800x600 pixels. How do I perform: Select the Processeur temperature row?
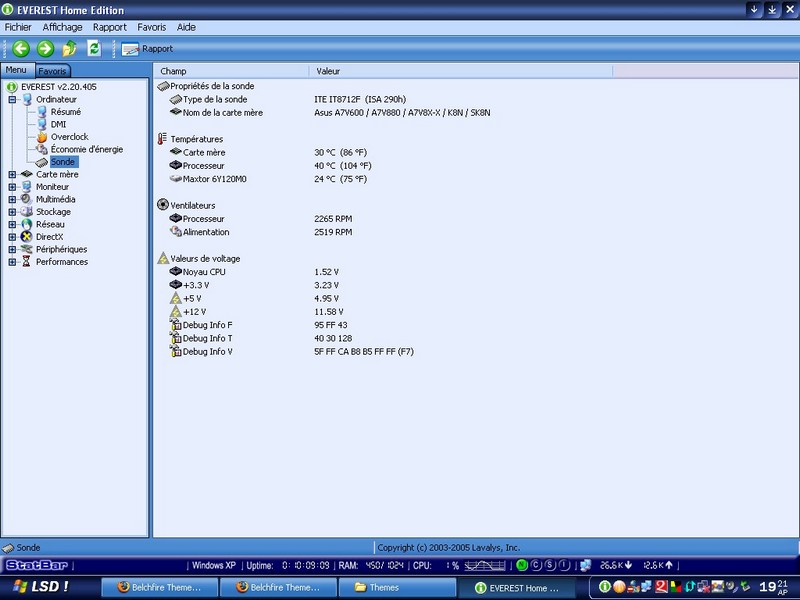tap(203, 165)
